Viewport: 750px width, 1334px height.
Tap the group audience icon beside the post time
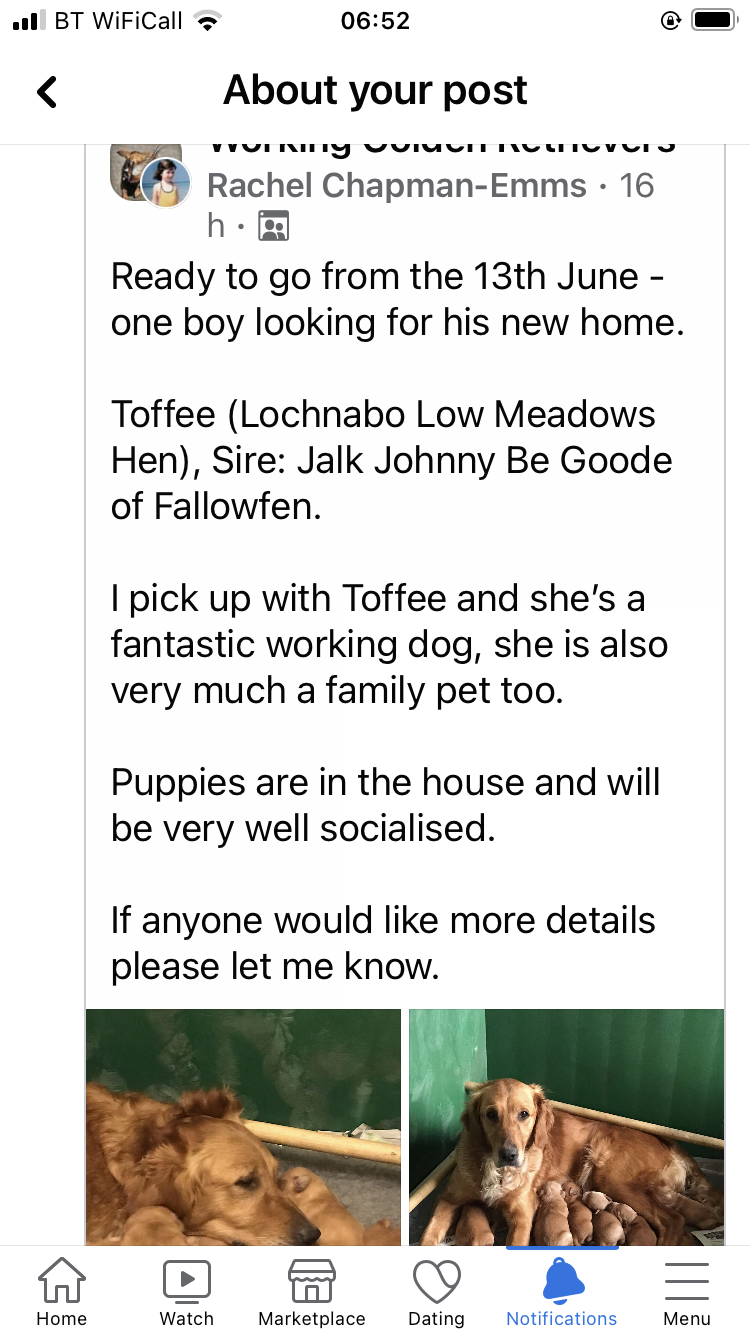(x=273, y=227)
